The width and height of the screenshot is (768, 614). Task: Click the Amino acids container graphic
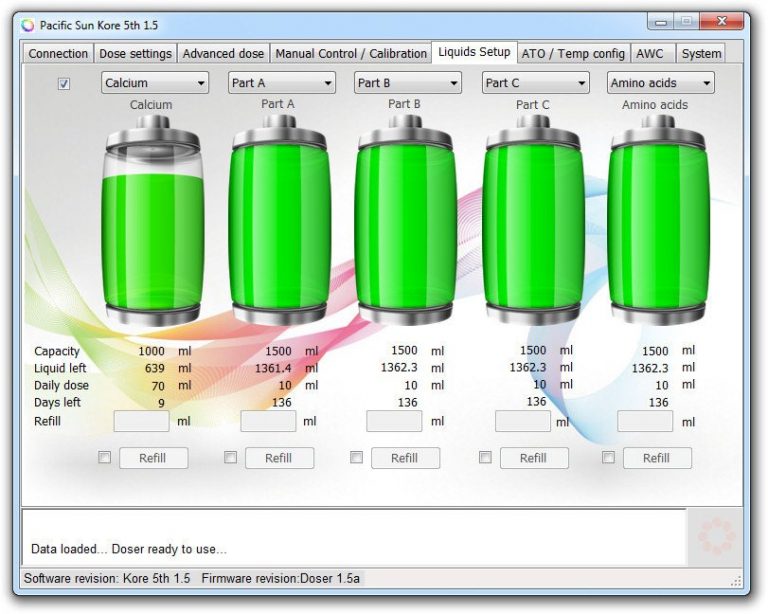point(658,222)
